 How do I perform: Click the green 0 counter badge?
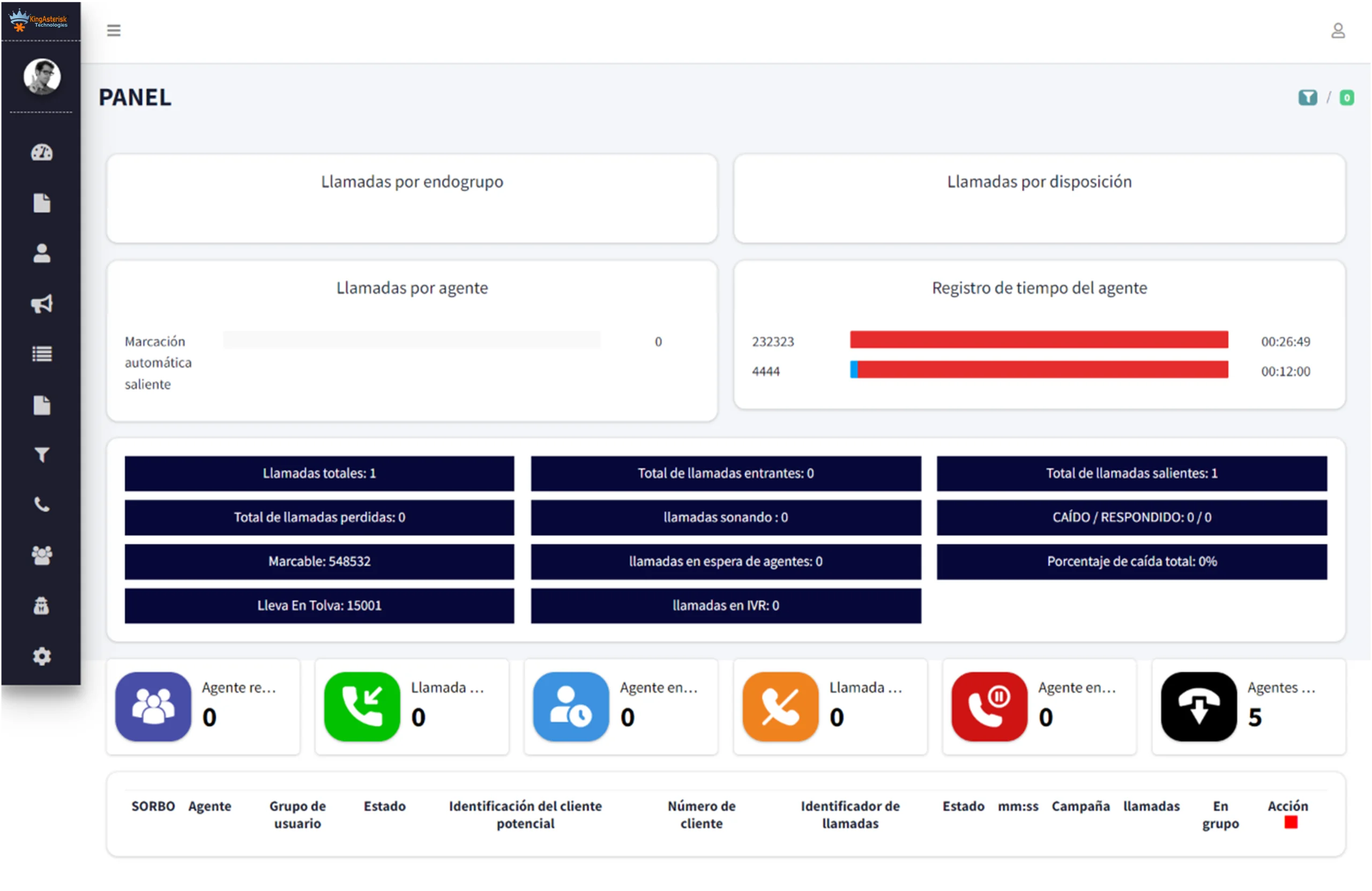(x=1348, y=98)
